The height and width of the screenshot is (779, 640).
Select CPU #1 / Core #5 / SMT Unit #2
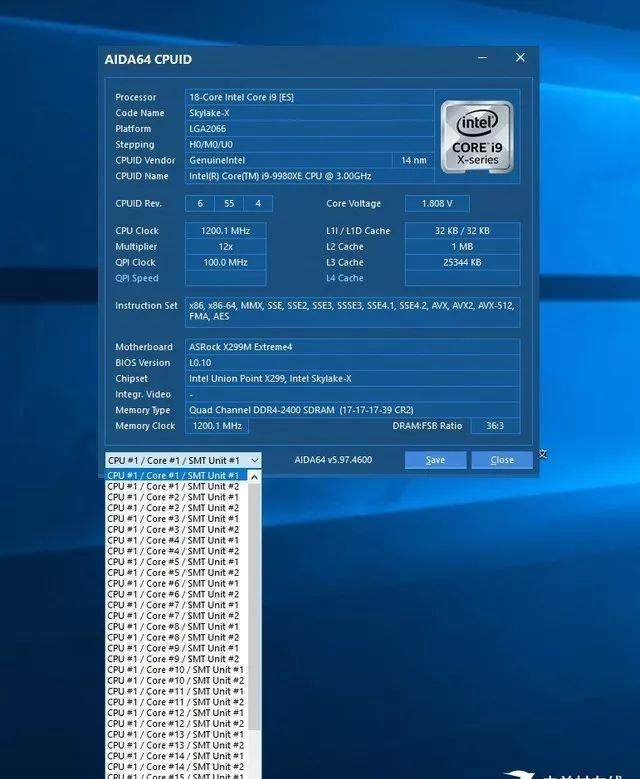[173, 573]
